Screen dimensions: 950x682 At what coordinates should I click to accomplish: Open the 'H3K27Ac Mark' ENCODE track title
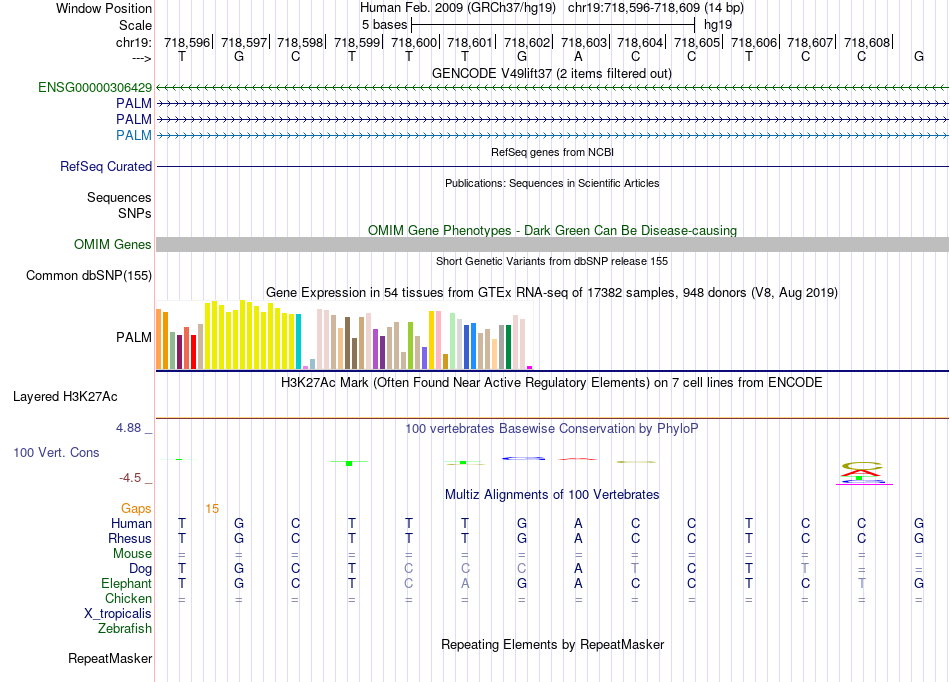point(552,383)
